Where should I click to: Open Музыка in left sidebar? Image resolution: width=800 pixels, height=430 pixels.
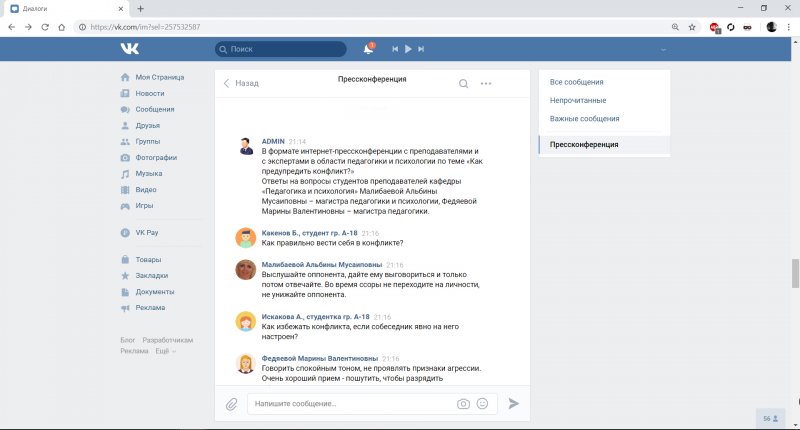pos(149,173)
